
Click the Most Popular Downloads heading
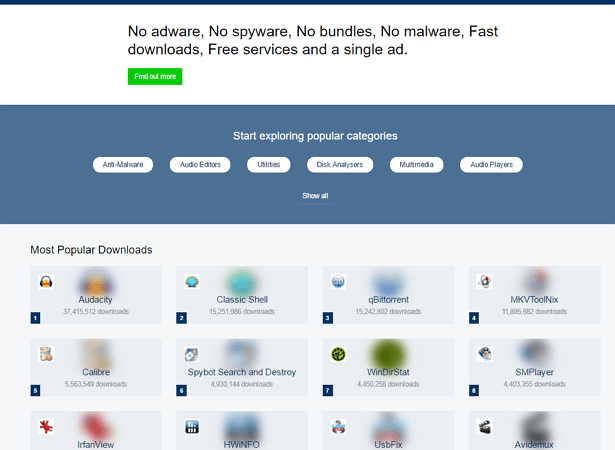[91, 250]
